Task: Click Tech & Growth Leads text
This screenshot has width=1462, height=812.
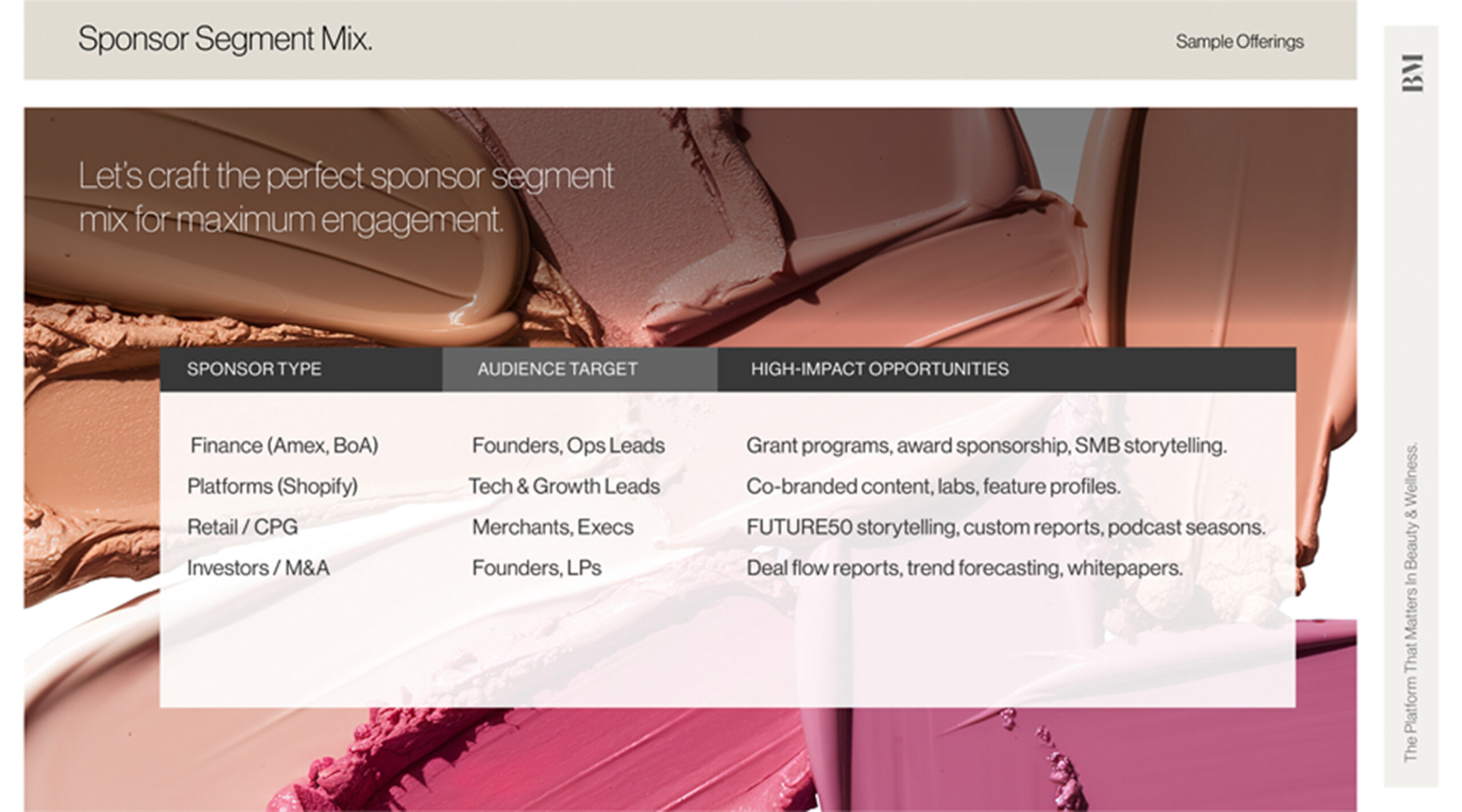Action: 564,487
